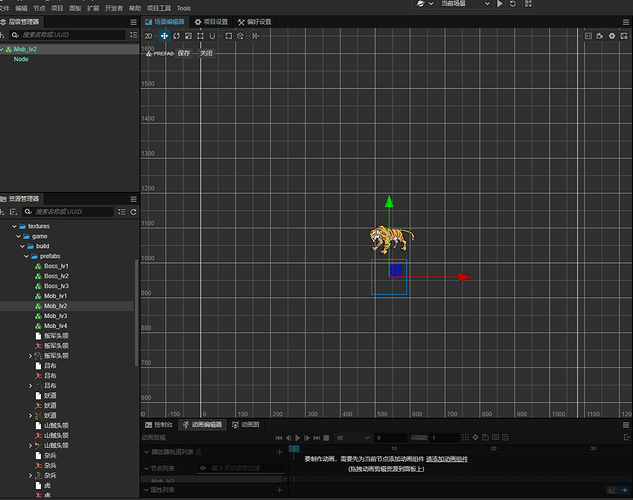Click the 保存 prefab save button
This screenshot has width=633, height=500.
(184, 53)
